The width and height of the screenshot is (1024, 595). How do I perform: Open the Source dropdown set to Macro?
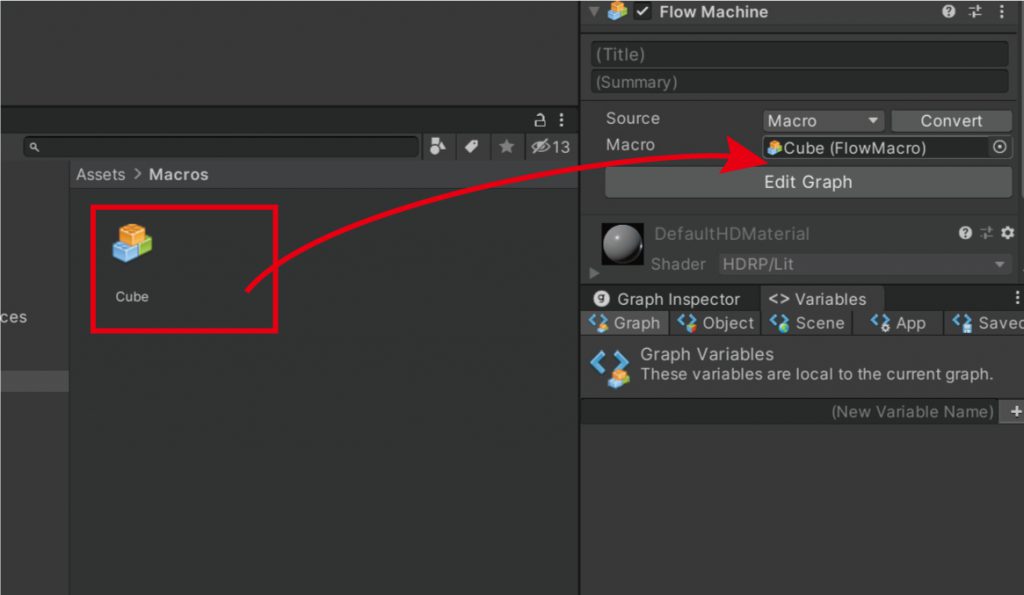[823, 121]
